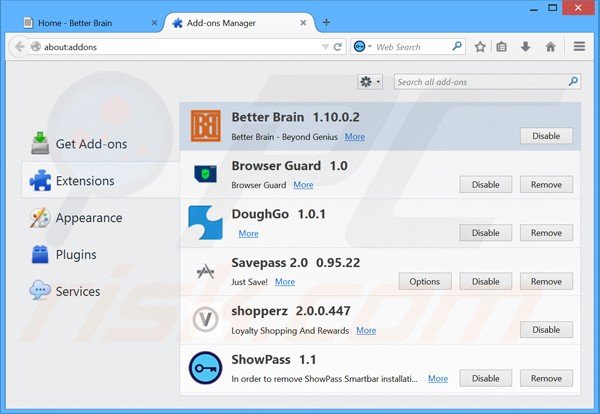Click the back navigation arrow

pyautogui.click(x=19, y=47)
